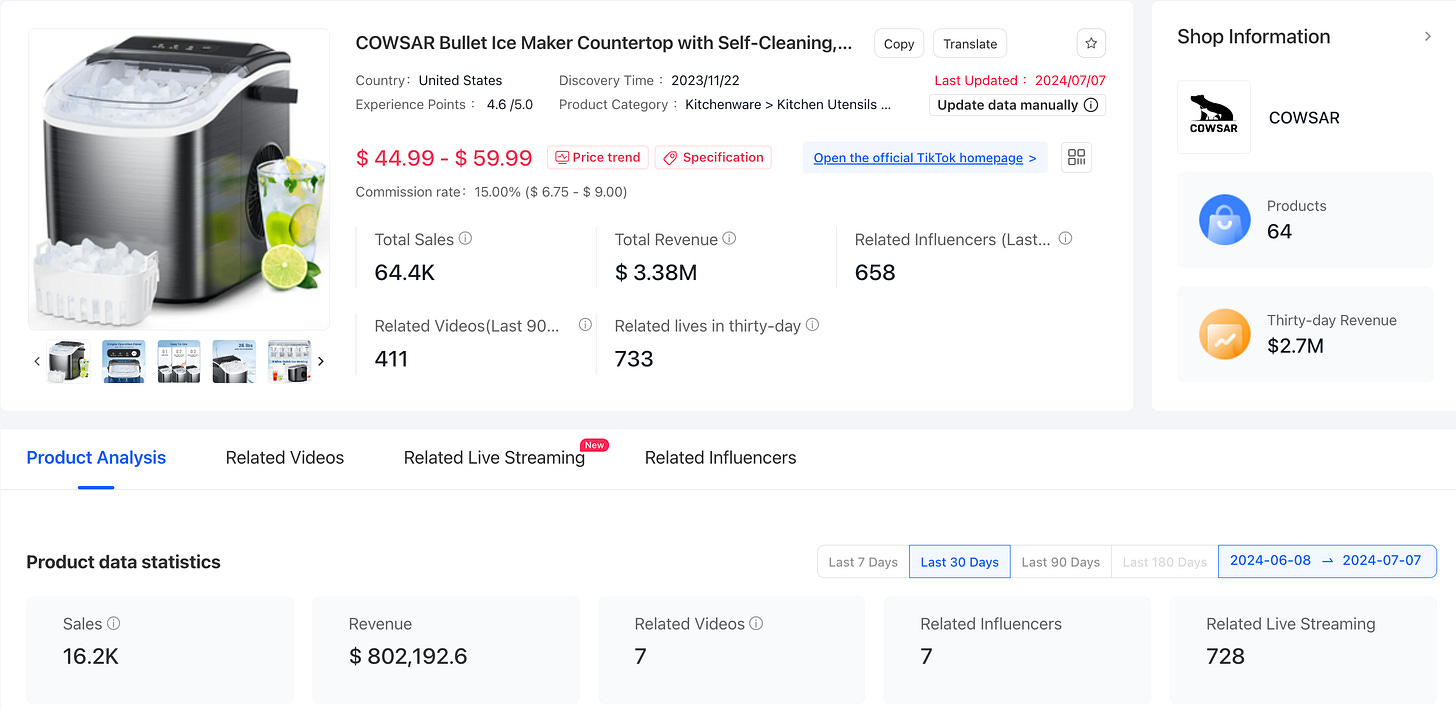Switch to Related Influencers tab

(x=721, y=458)
